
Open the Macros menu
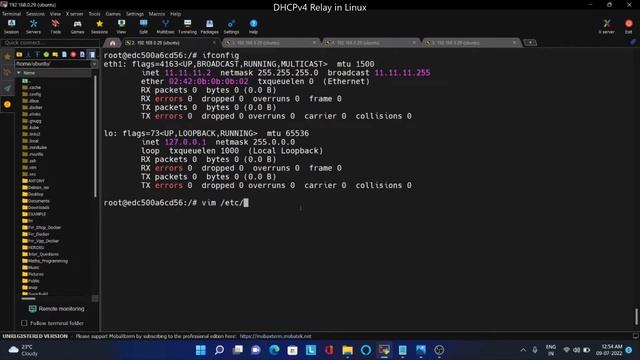click(157, 14)
